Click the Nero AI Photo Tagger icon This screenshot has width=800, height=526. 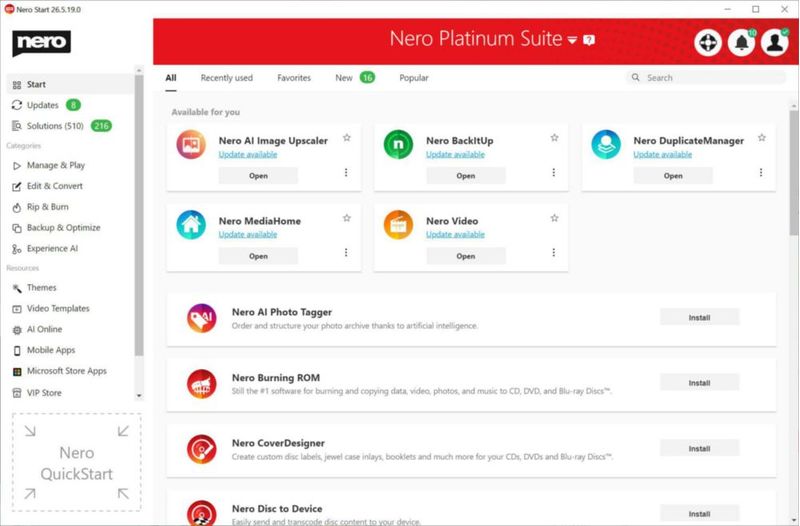(202, 318)
